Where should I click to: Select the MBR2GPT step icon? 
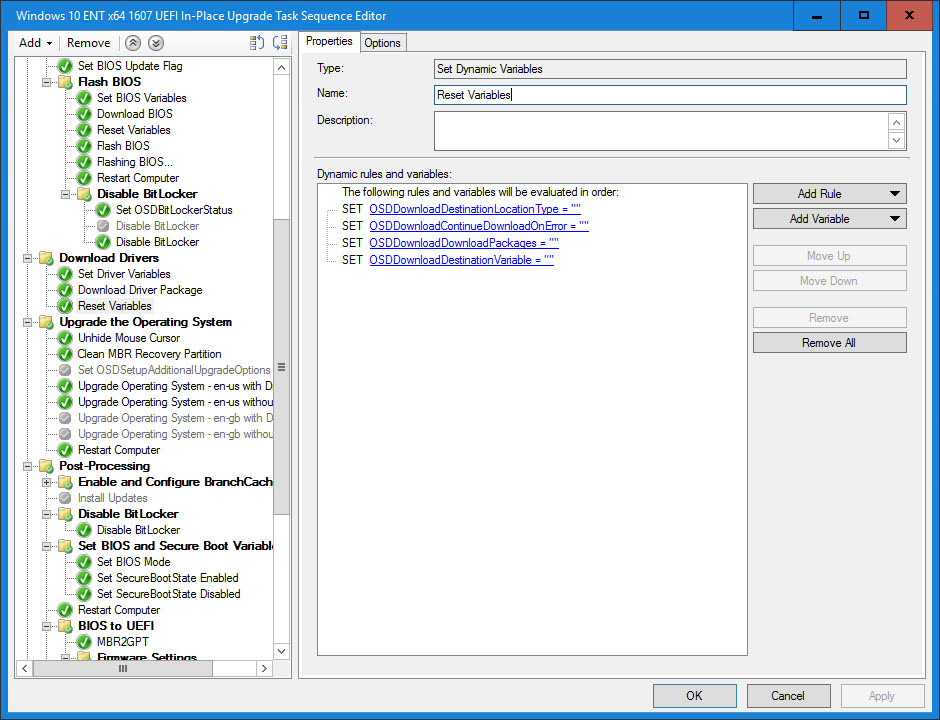coord(84,642)
